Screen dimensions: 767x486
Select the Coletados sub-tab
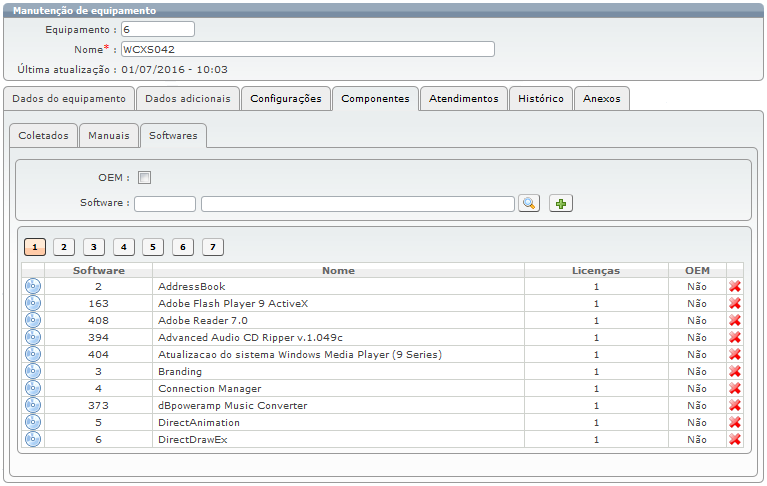(44, 135)
